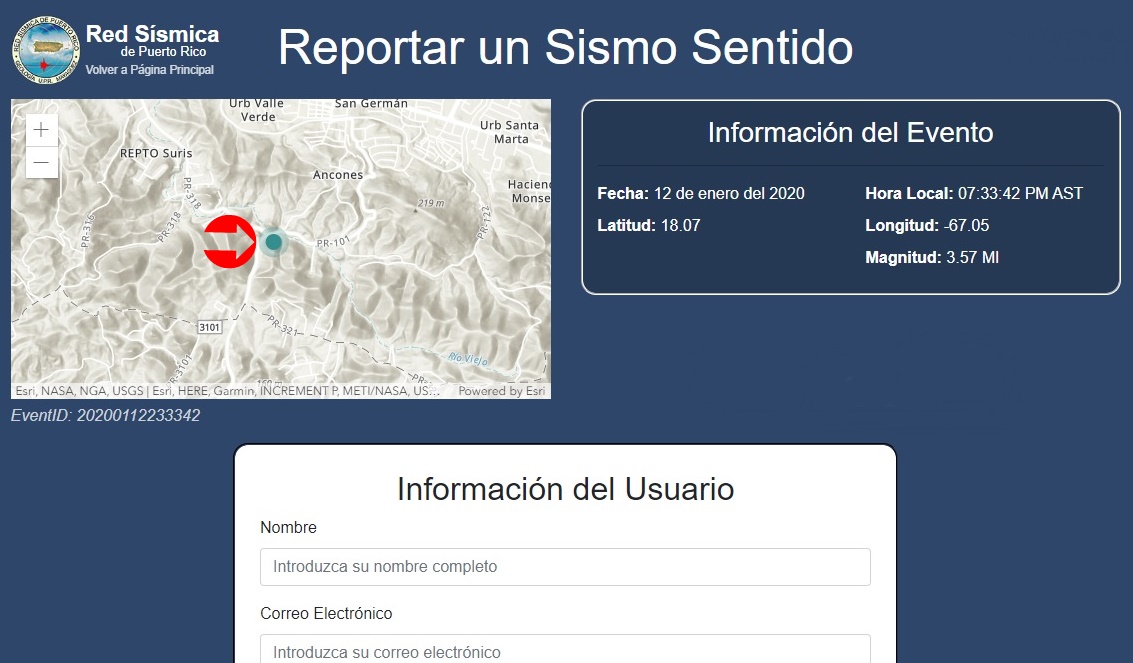This screenshot has width=1133, height=663.
Task: Open the Powered by Esri link
Action: tap(501, 391)
